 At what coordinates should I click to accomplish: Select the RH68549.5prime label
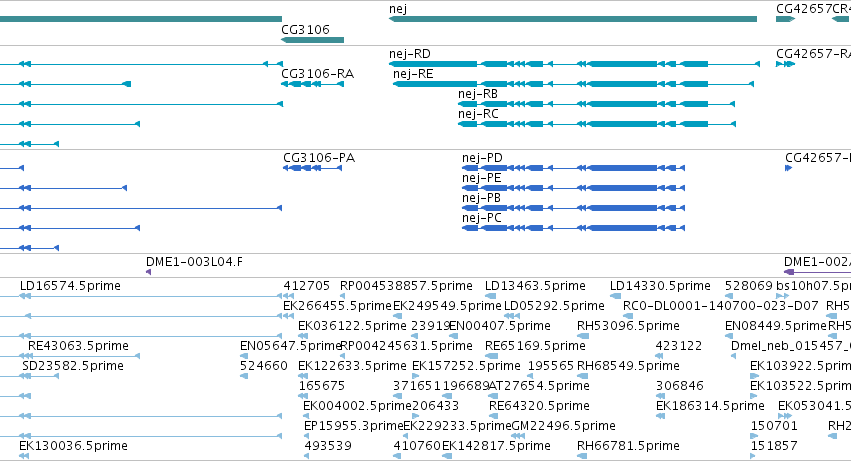[x=628, y=366]
